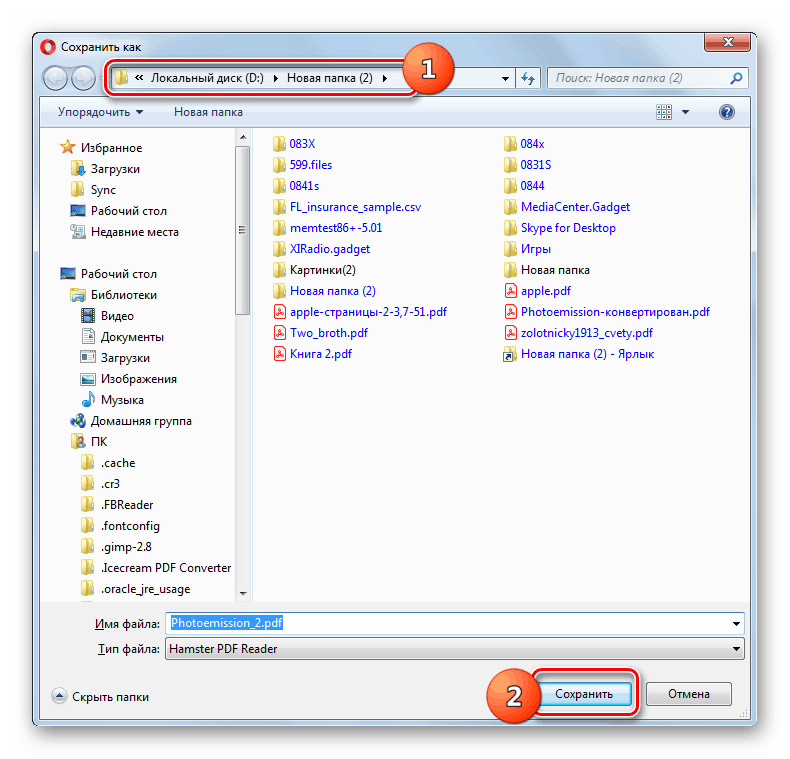This screenshot has height=759, width=790.
Task: Close the Сохранить как dialog
Action: click(728, 42)
